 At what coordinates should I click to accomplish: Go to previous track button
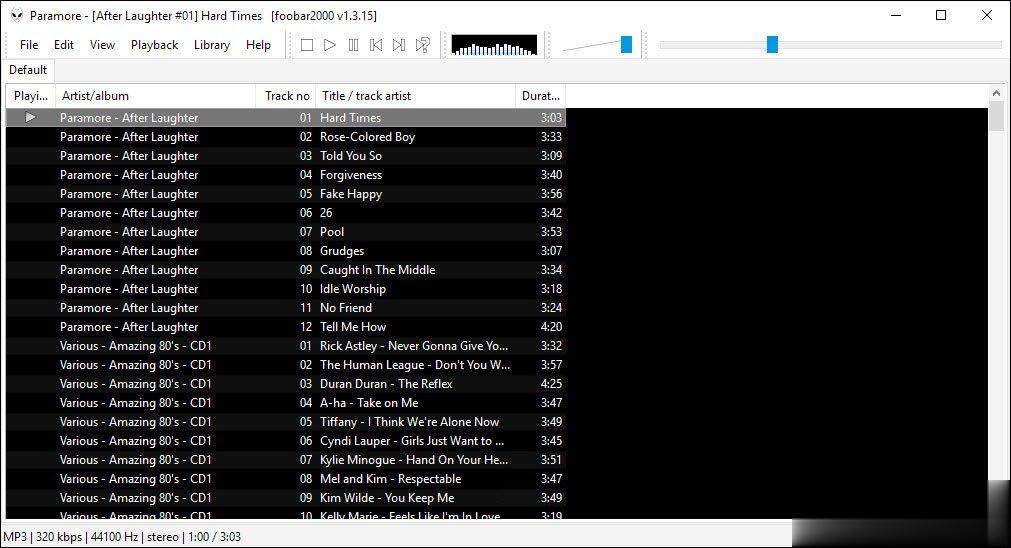376,45
